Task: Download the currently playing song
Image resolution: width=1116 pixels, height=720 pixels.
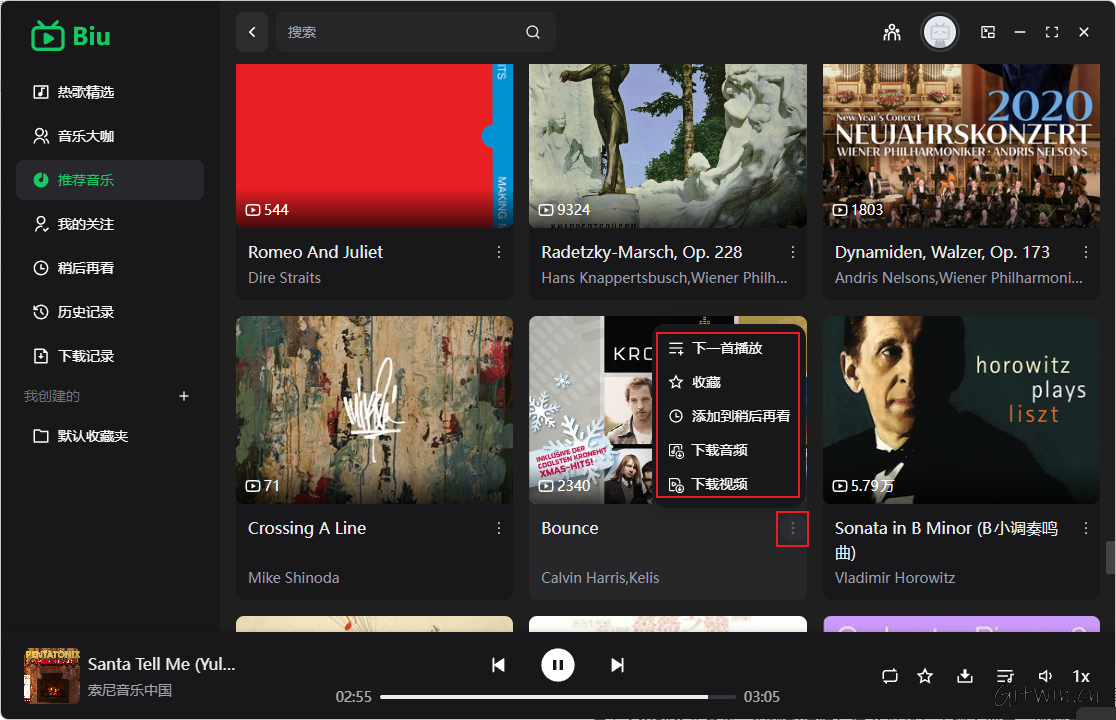Action: pos(965,676)
